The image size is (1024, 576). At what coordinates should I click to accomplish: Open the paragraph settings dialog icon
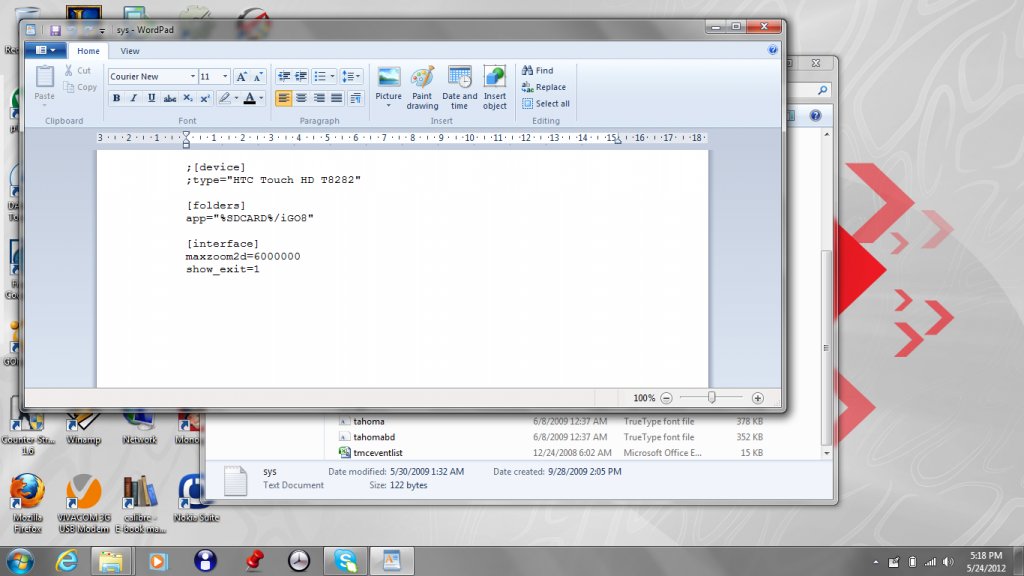pyautogui.click(x=356, y=98)
